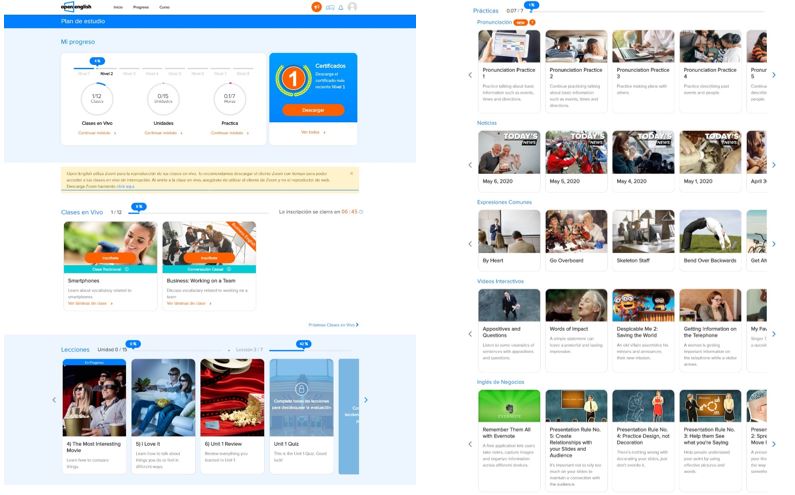The width and height of the screenshot is (795, 495).
Task: Show more Noticias cards with right arrow
Action: pos(774,165)
